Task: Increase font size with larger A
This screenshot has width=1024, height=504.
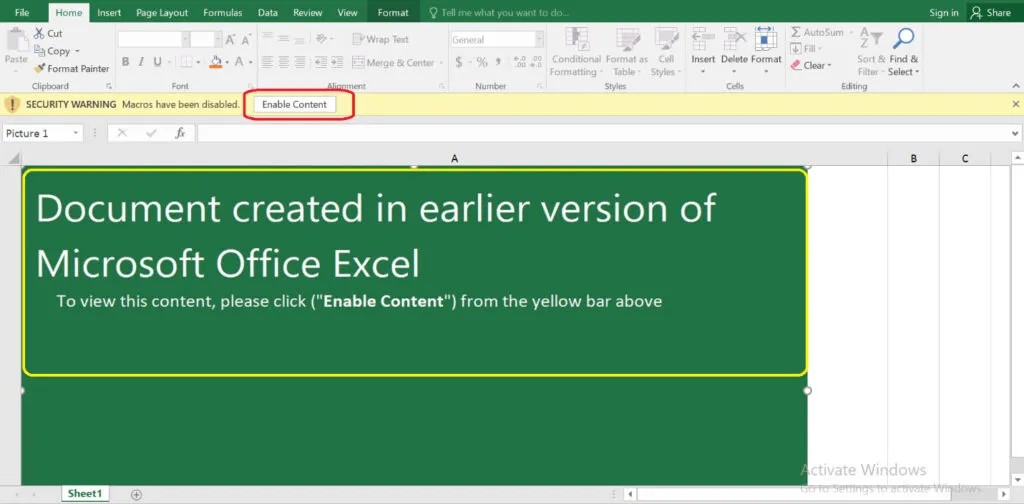Action: pyautogui.click(x=231, y=40)
